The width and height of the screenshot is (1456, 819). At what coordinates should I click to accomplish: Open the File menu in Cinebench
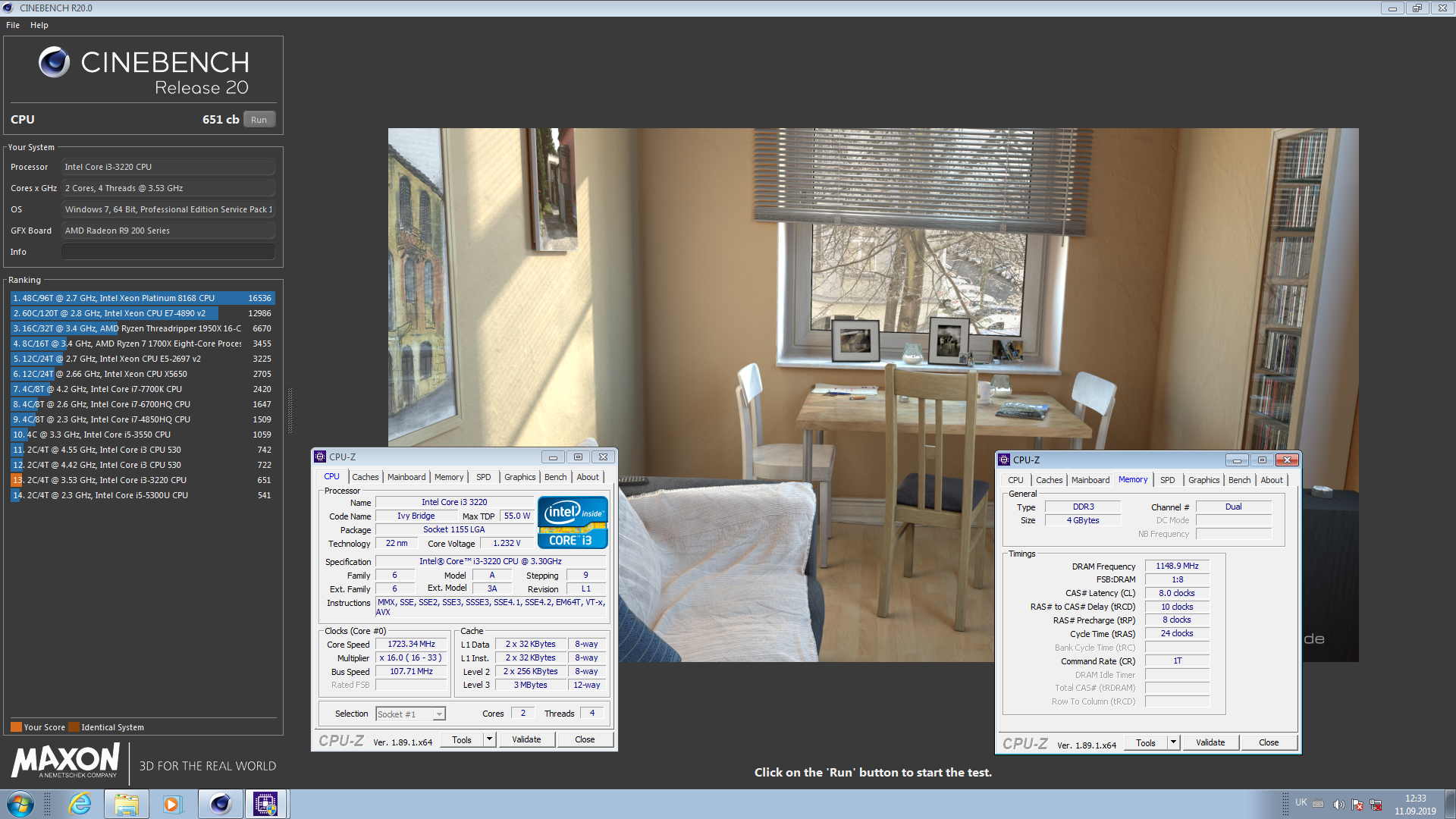click(x=13, y=25)
